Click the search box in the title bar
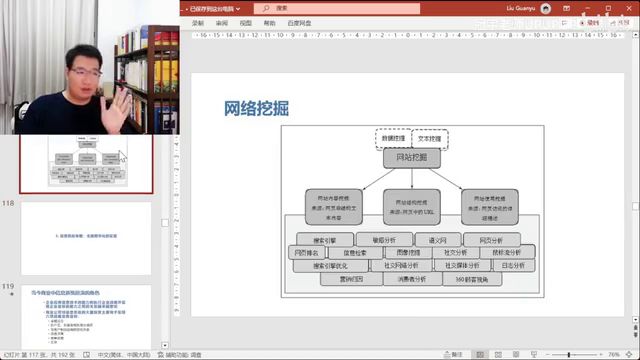The height and width of the screenshot is (360, 640). click(337, 8)
